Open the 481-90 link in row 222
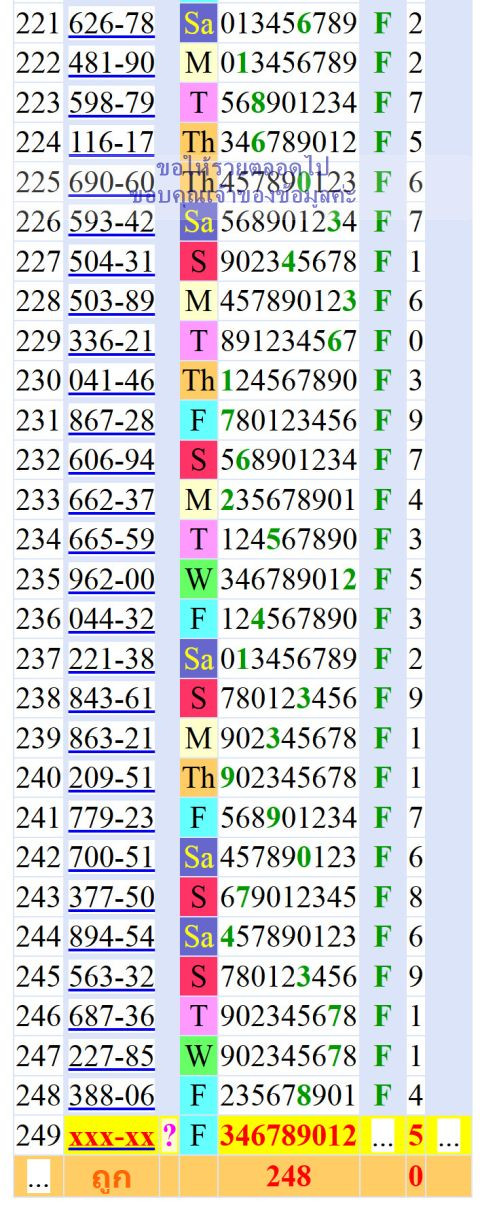This screenshot has height=1206, width=480. tap(112, 63)
